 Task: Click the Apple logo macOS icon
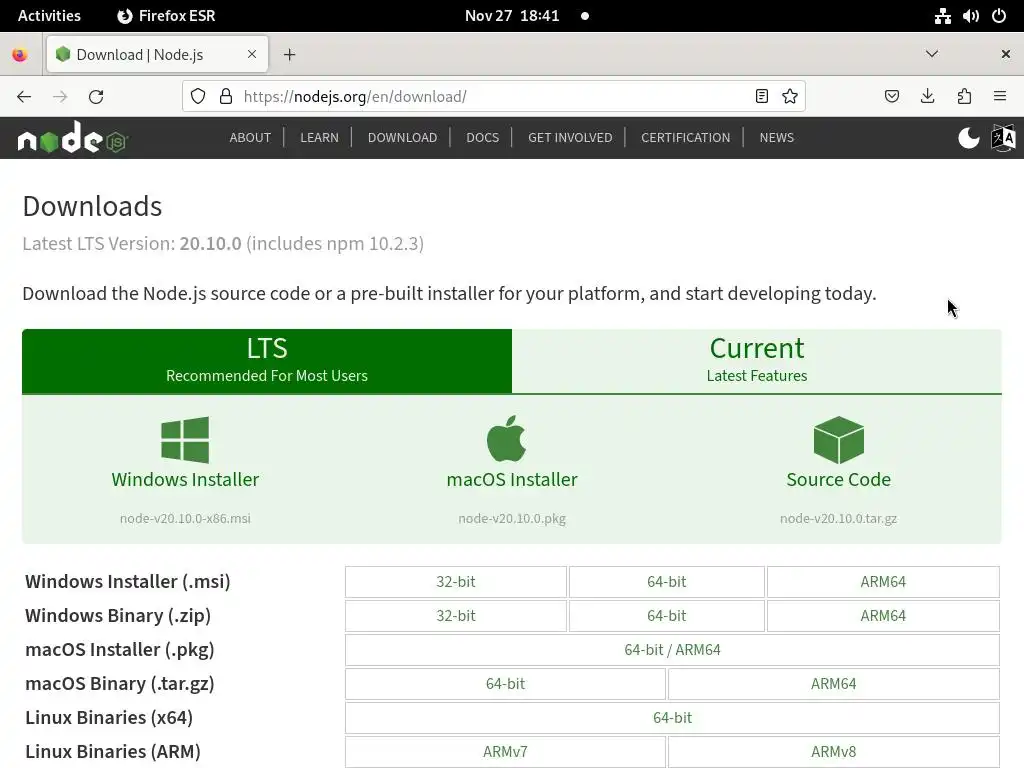pos(506,439)
